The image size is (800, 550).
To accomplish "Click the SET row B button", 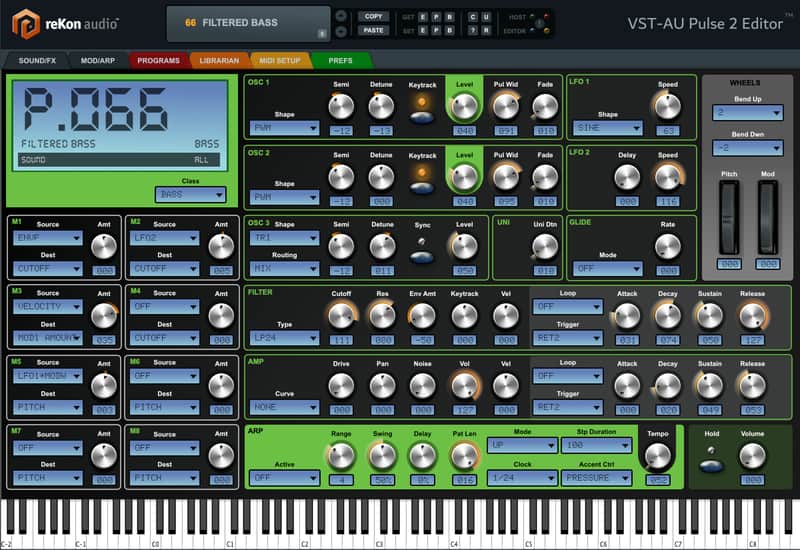I will click(449, 31).
